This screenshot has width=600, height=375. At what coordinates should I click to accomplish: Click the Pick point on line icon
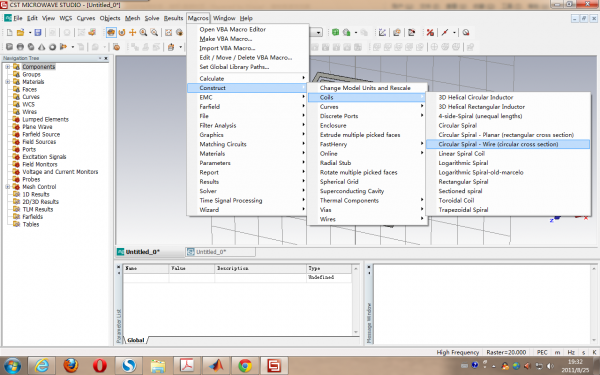[445, 33]
